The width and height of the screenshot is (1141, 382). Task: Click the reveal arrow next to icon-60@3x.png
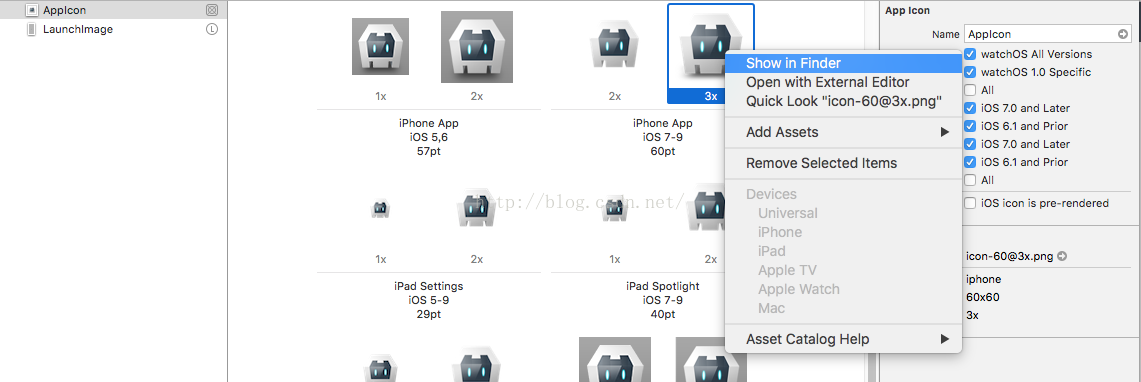click(x=1062, y=256)
